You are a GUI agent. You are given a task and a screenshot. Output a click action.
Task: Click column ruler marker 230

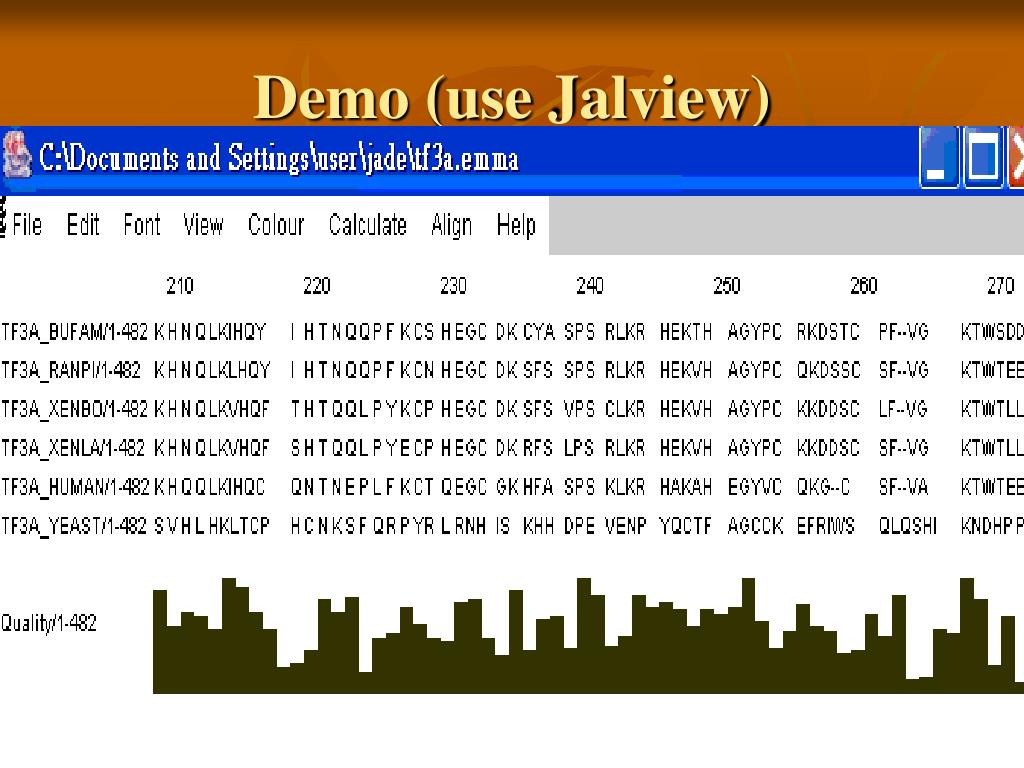point(453,285)
